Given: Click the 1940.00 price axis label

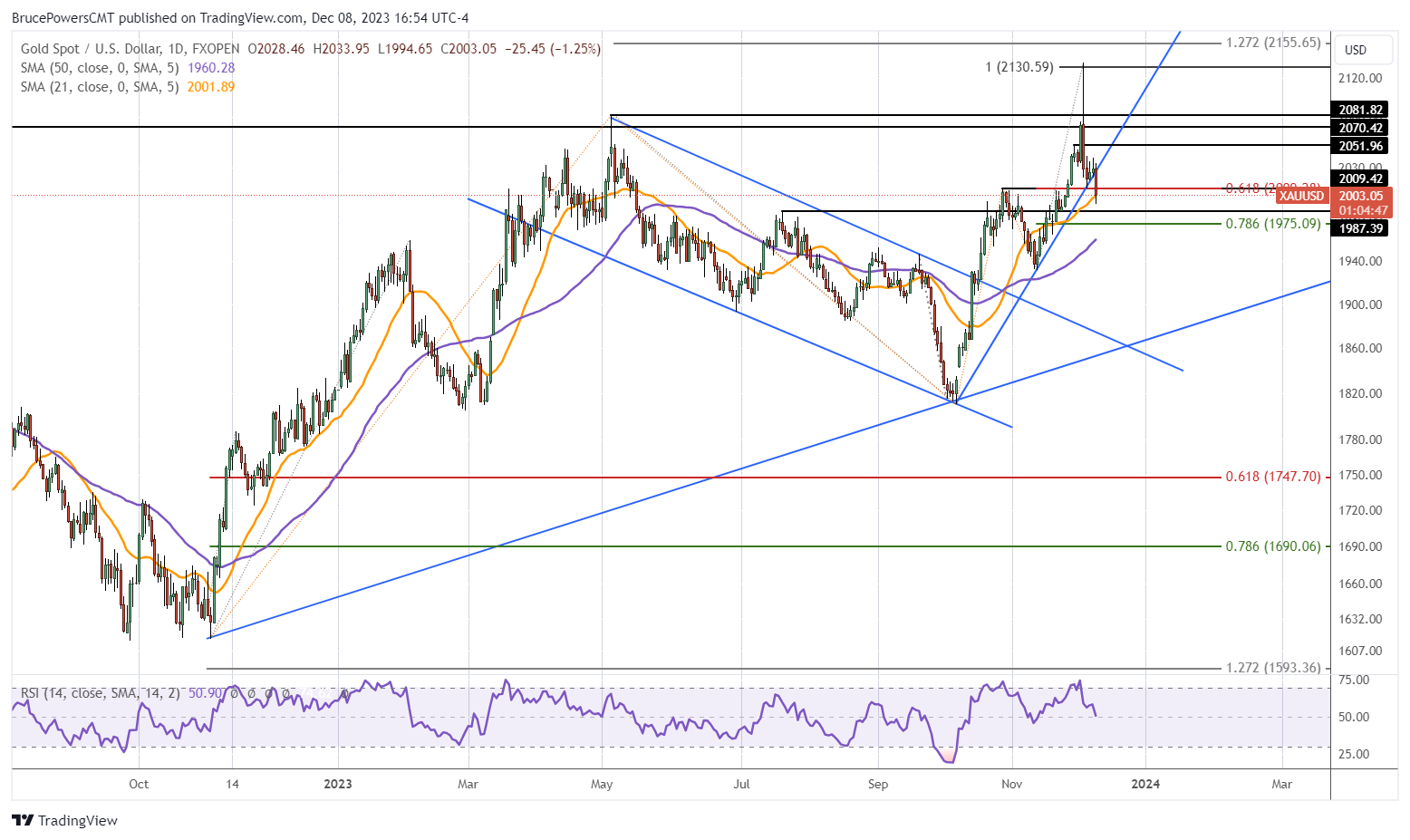Looking at the screenshot, I should (1360, 262).
